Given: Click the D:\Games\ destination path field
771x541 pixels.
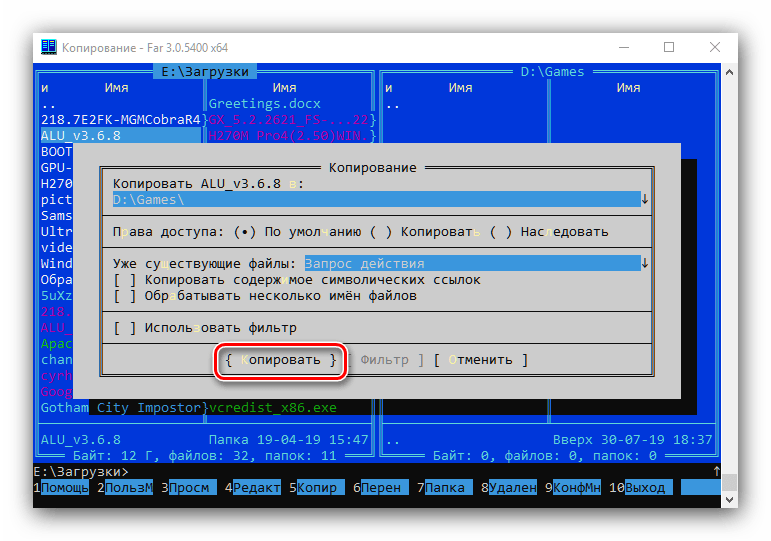Looking at the screenshot, I should coord(377,200).
